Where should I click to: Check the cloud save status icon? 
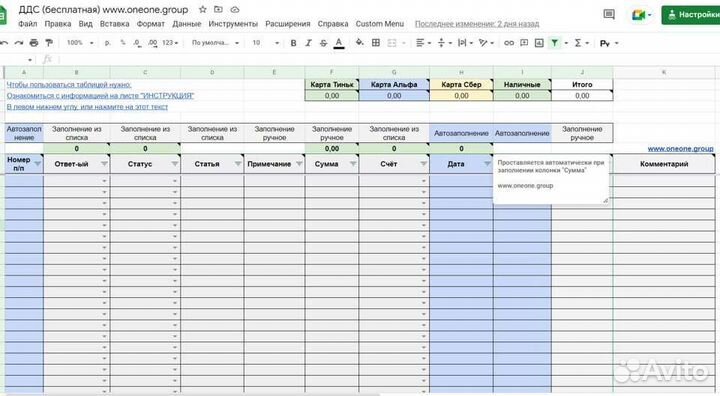coord(235,9)
